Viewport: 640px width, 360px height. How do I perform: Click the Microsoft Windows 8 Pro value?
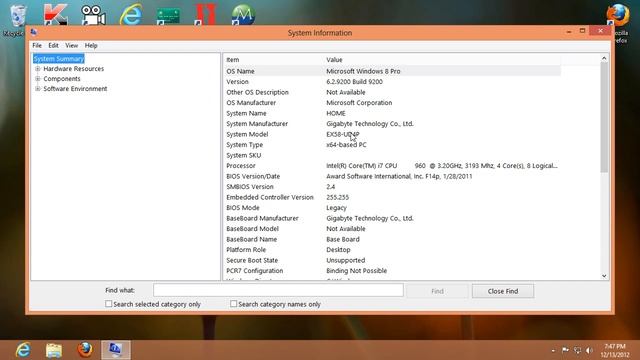(x=363, y=71)
